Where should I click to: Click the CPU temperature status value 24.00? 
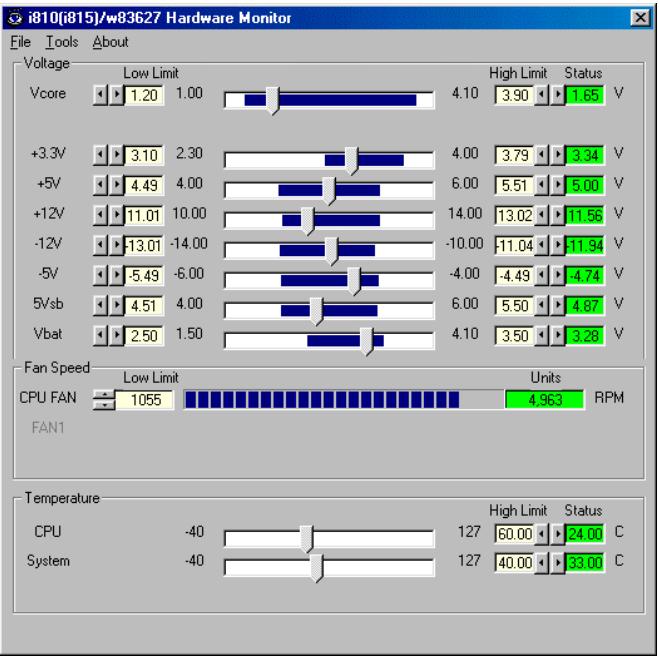[x=585, y=534]
